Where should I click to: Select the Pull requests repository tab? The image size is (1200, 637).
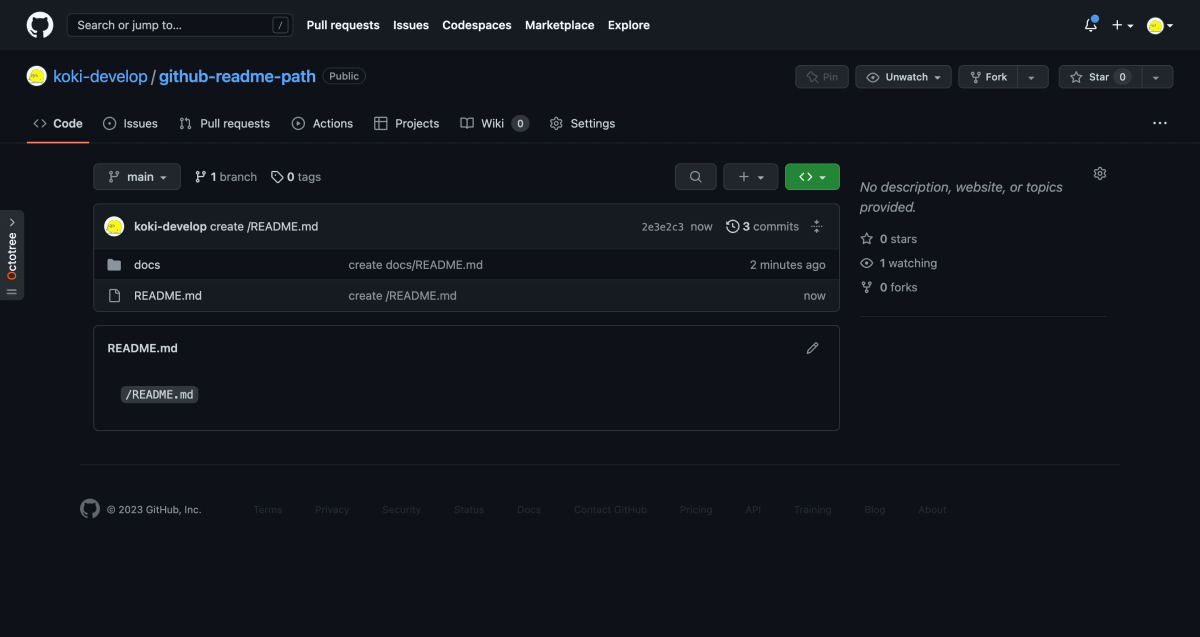point(224,123)
